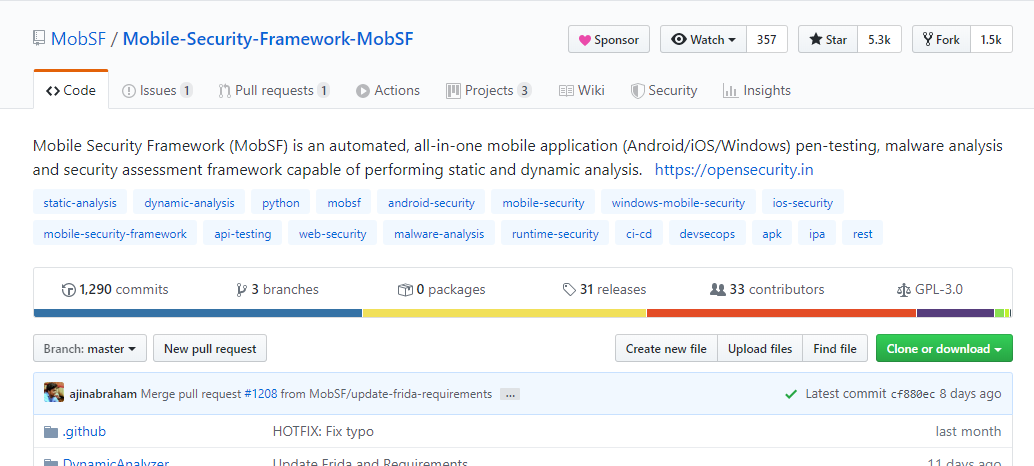Open the Security tab
The width and height of the screenshot is (1034, 466).
pyautogui.click(x=663, y=90)
